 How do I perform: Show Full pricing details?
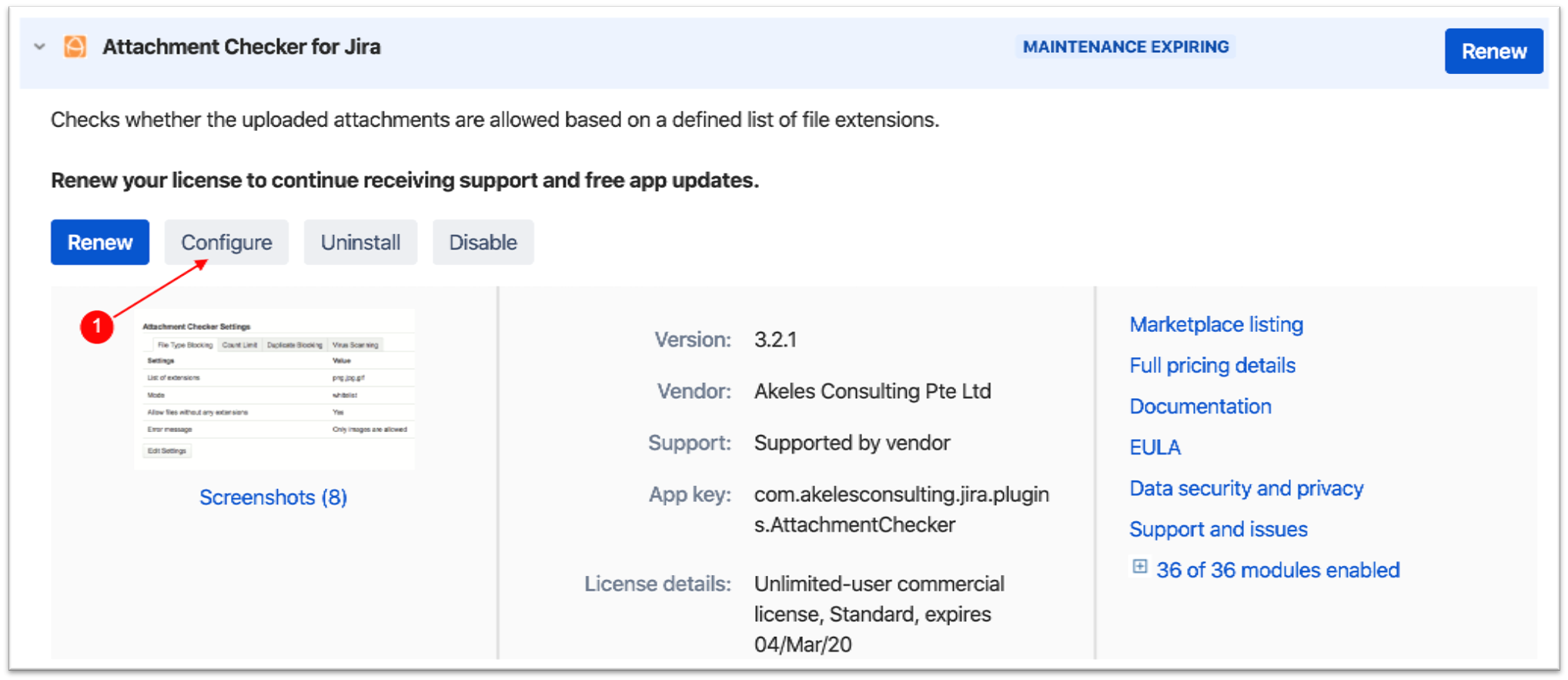point(1212,366)
